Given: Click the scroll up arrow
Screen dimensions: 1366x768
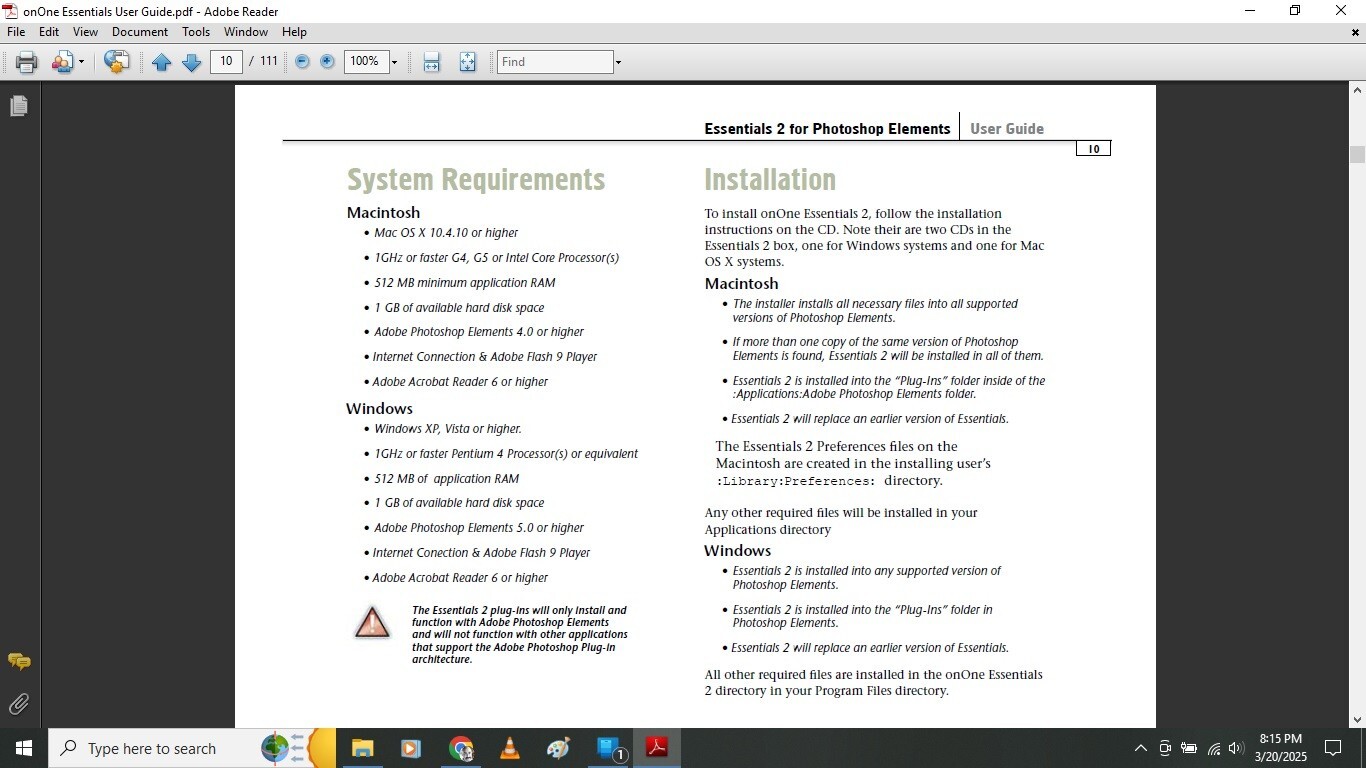Looking at the screenshot, I should click(x=1357, y=90).
